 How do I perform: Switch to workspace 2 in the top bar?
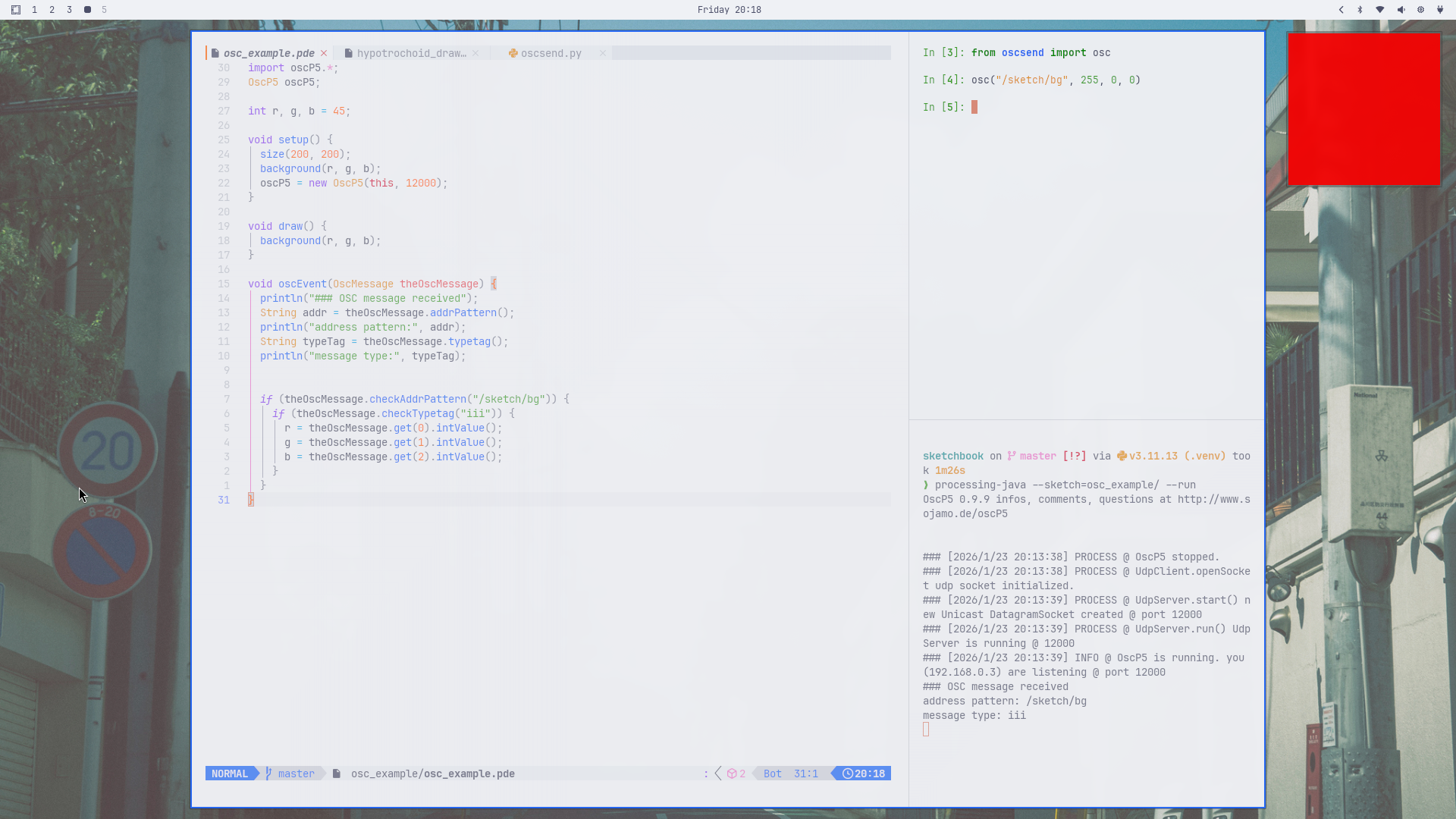[x=52, y=10]
